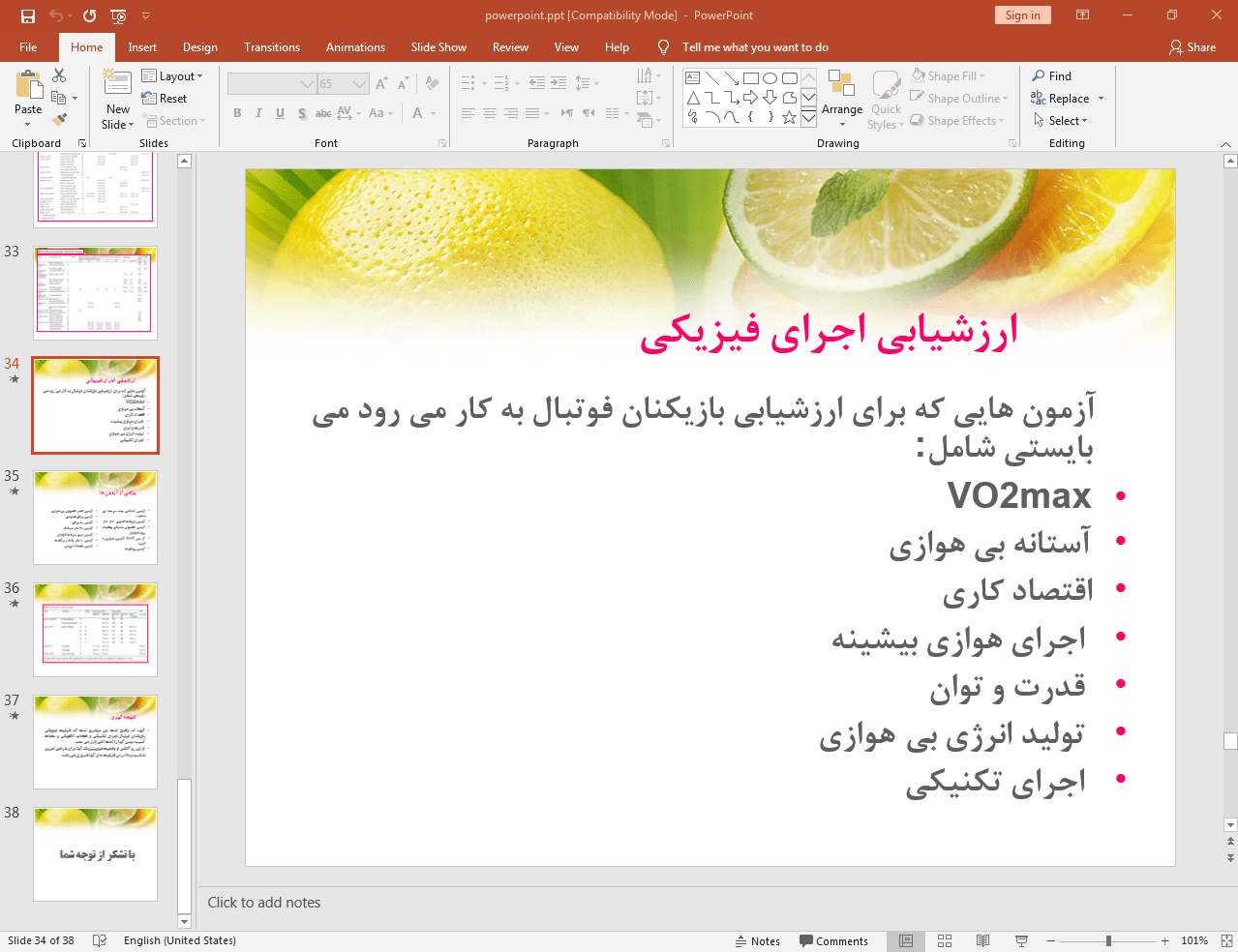Apply italic formatting
1238x952 pixels.
tap(257, 113)
